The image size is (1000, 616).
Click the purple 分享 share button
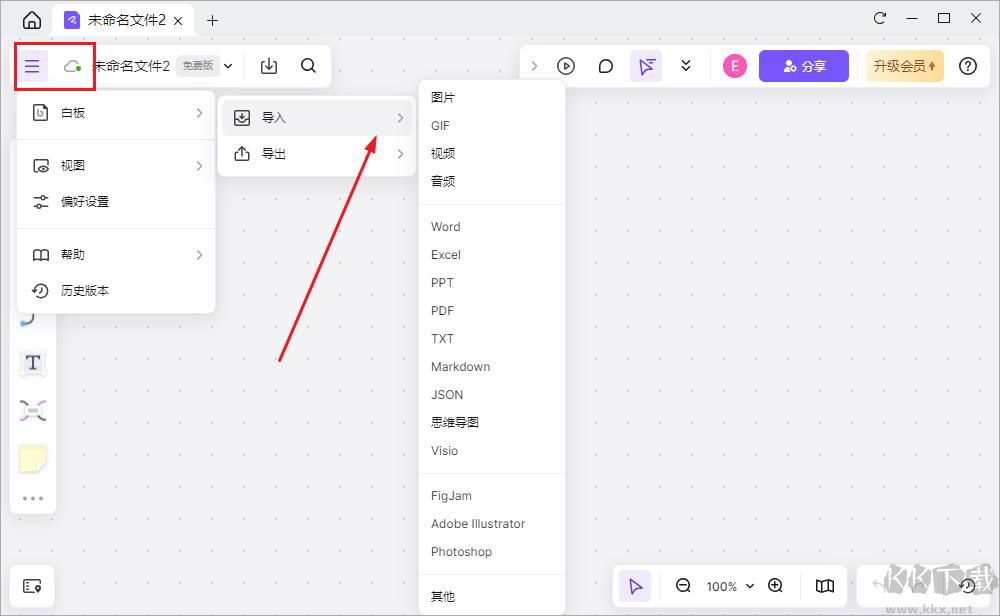click(x=804, y=64)
